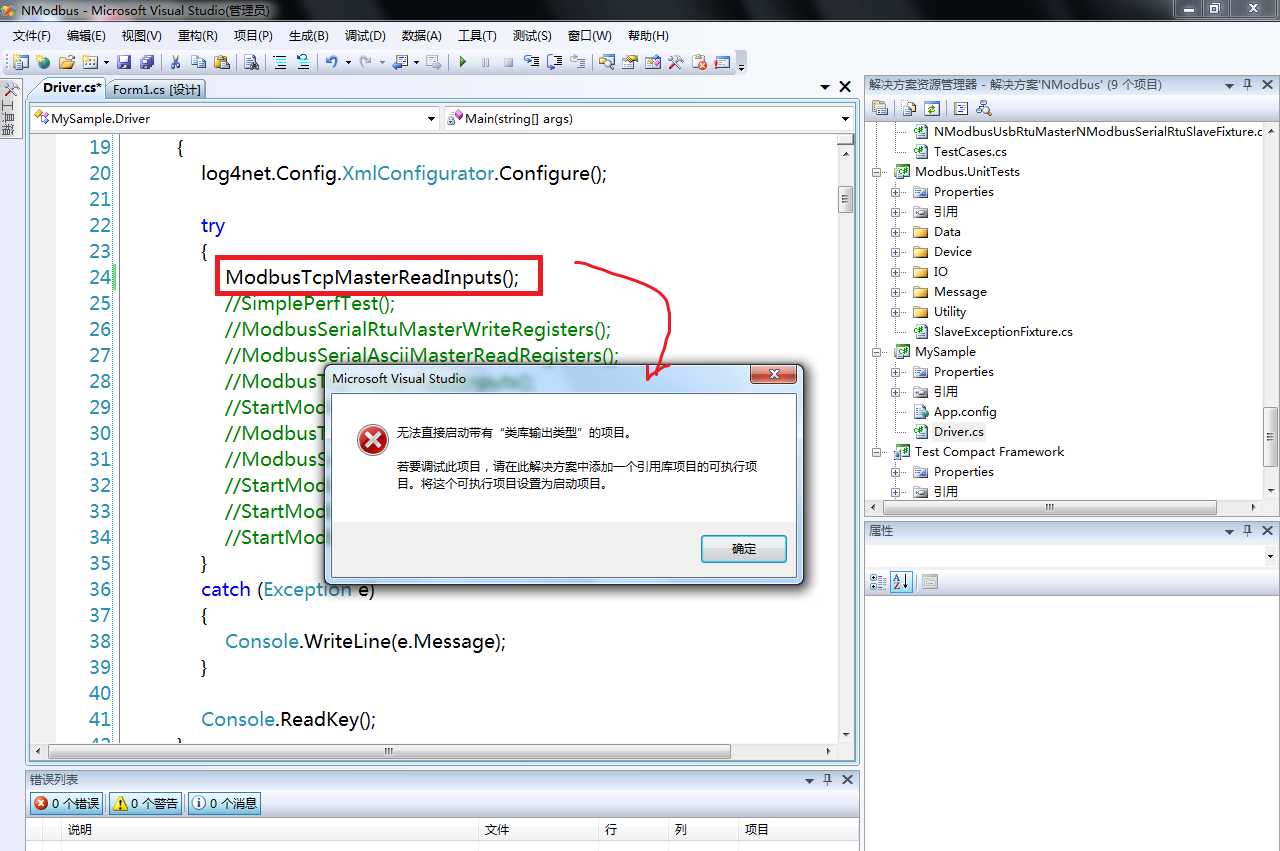
Task: Toggle the 0 个警告 warnings filter
Action: [145, 803]
